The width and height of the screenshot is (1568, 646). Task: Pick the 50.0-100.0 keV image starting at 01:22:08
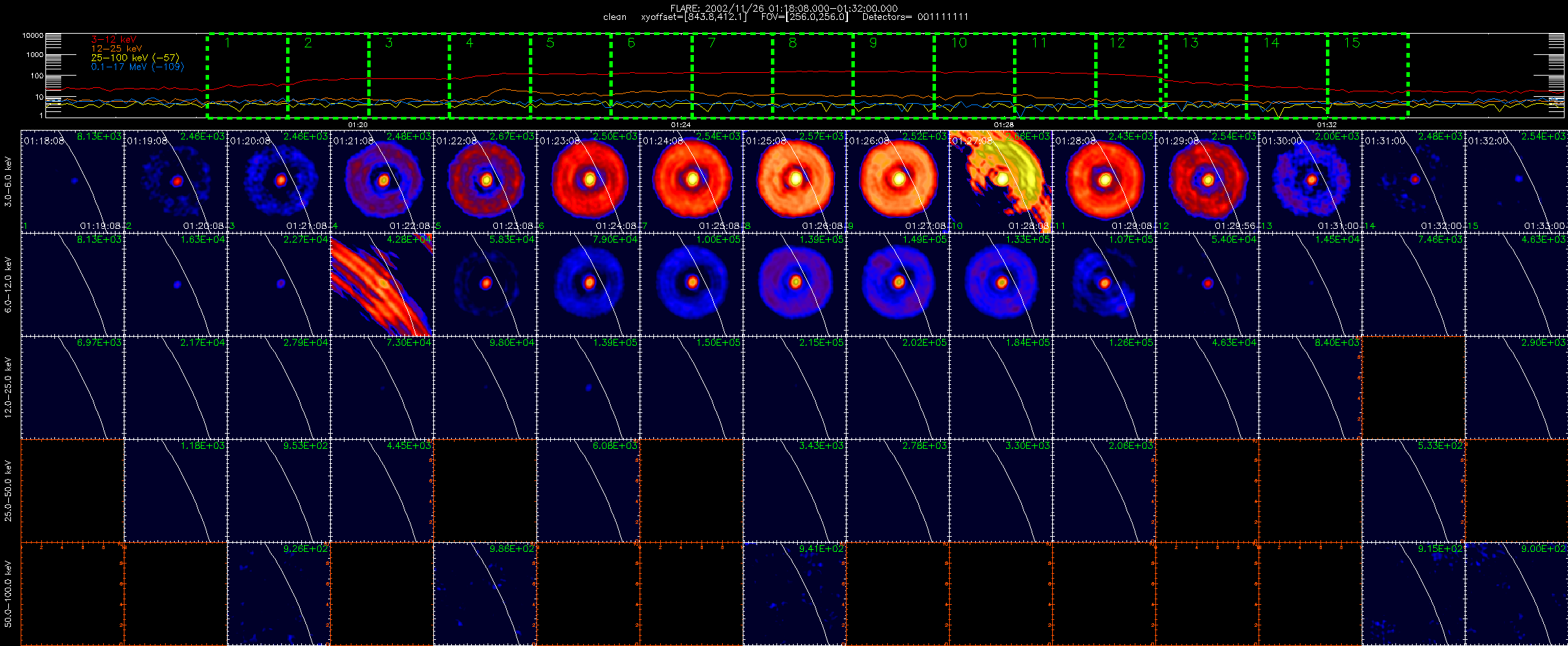pyautogui.click(x=485, y=593)
